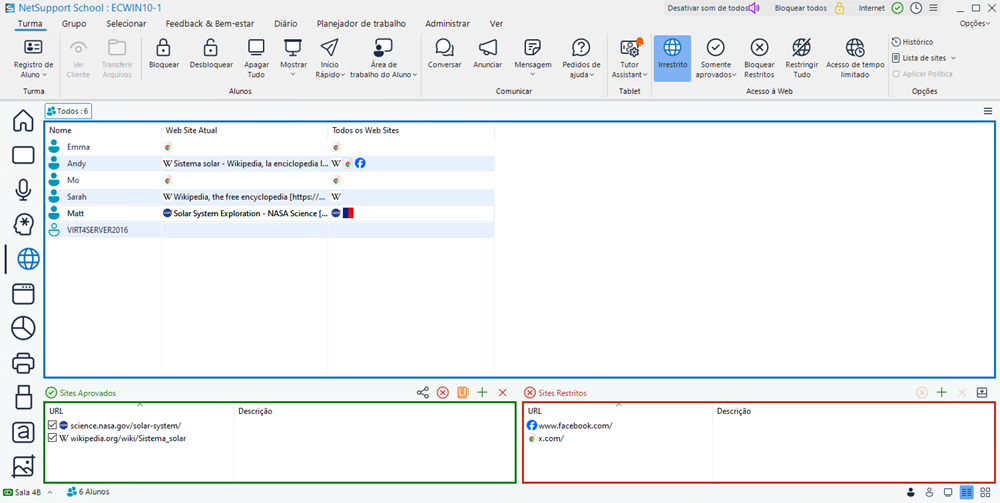Select Apagar Tudo blank screen tool

click(256, 58)
